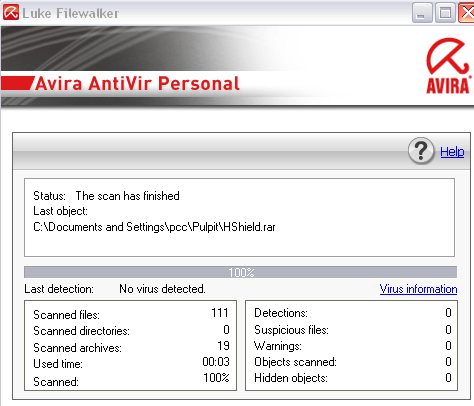Open the Virus information link

pos(418,289)
